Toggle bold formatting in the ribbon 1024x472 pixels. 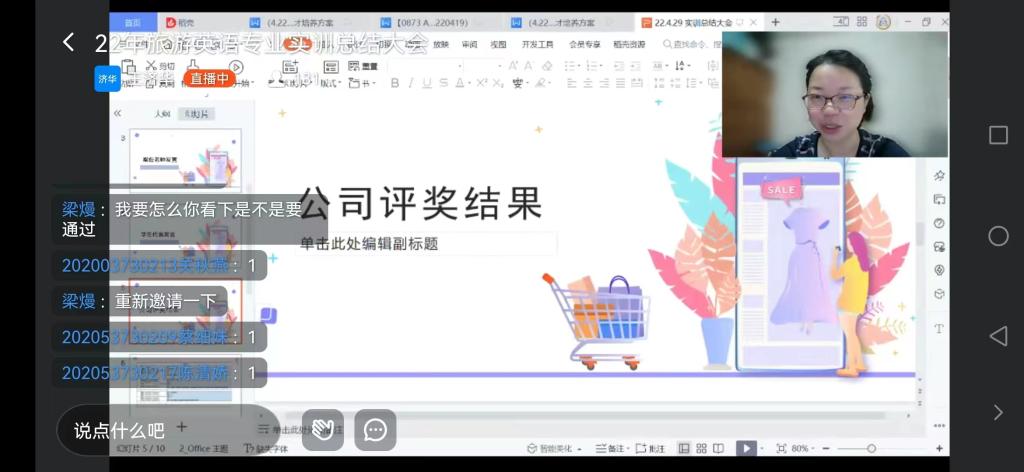(x=395, y=83)
